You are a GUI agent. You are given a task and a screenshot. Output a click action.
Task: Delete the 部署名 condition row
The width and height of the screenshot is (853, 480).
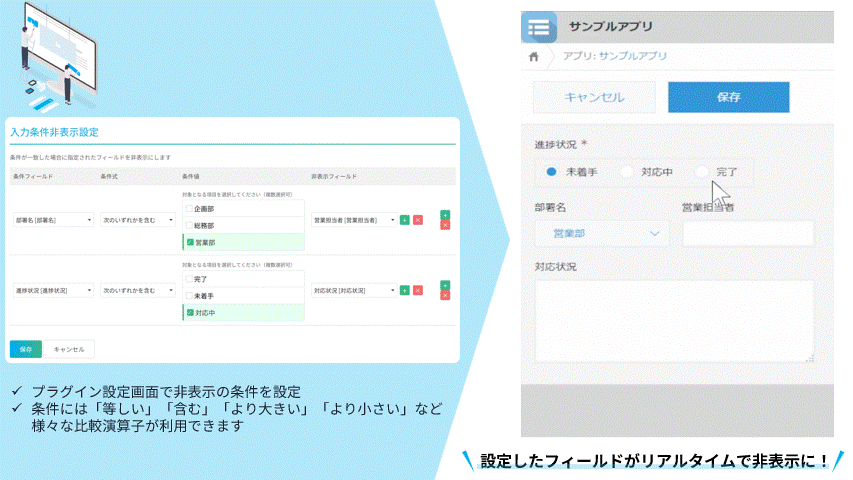click(x=445, y=225)
